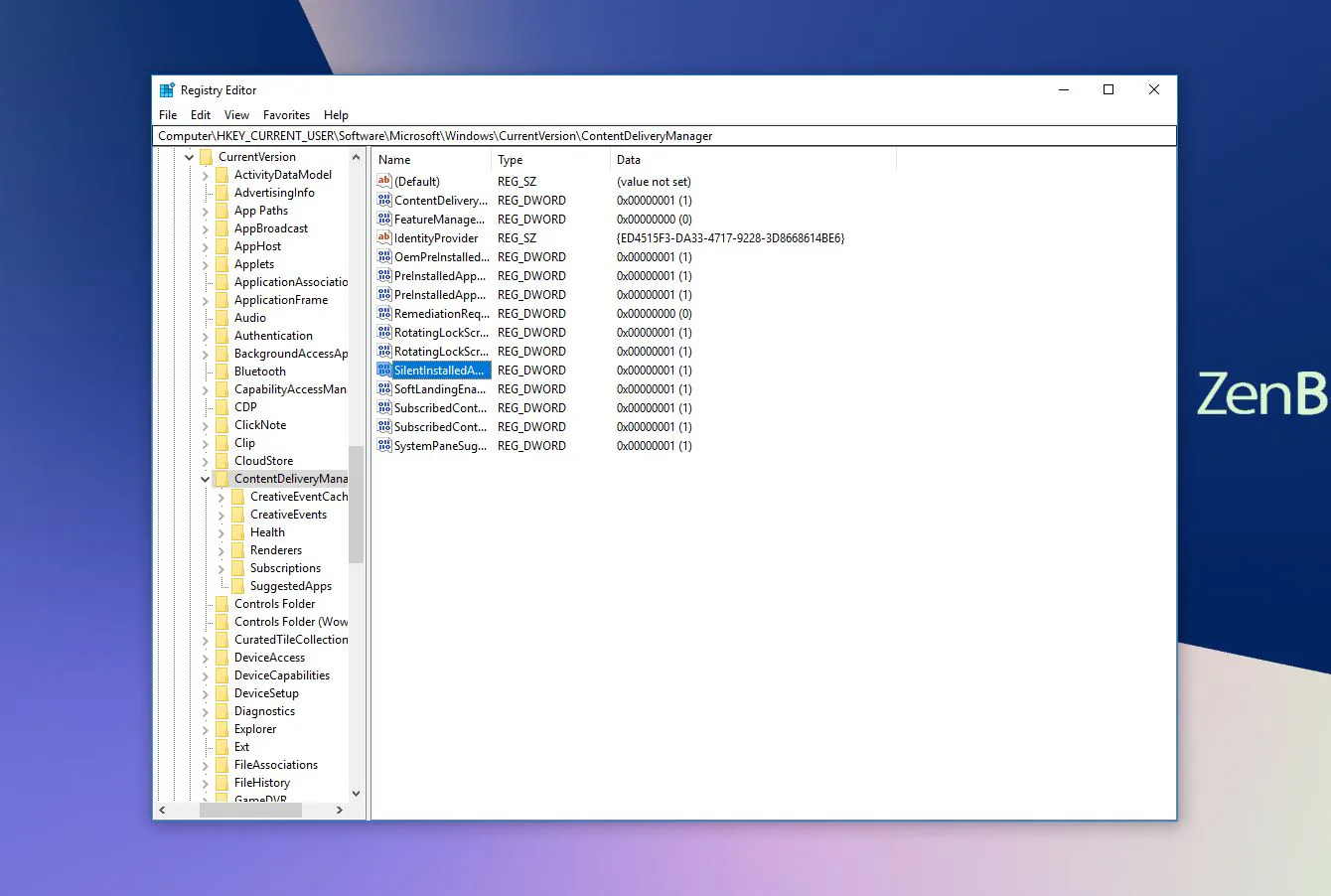This screenshot has width=1331, height=896.
Task: Click the Audio folder icon
Action: tap(222, 318)
